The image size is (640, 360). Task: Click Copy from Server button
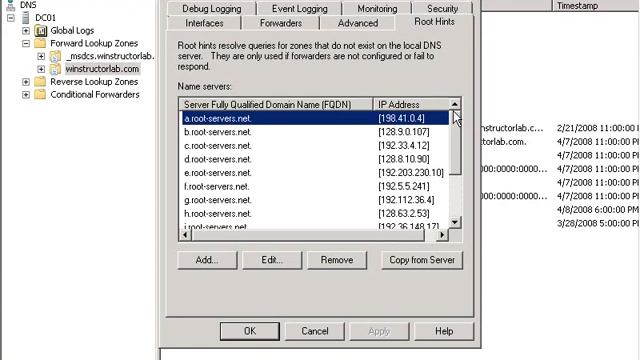tap(422, 260)
